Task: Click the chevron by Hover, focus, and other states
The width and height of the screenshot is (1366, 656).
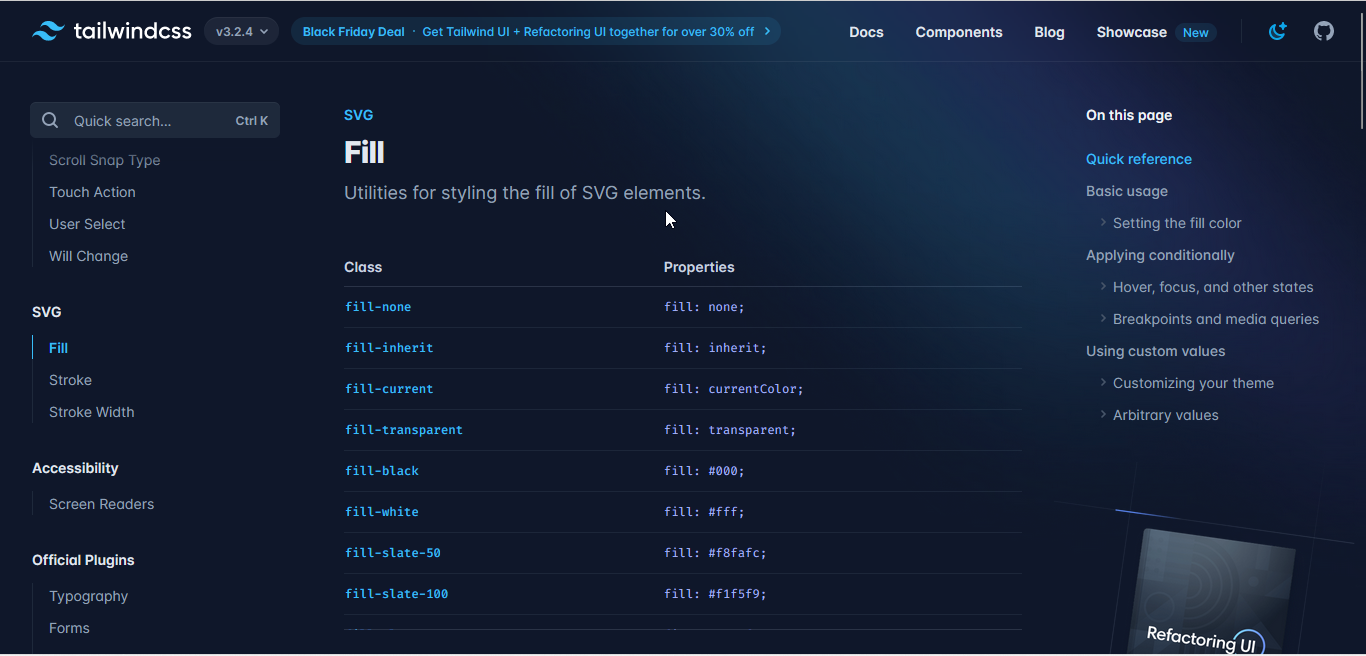Action: (x=1103, y=287)
